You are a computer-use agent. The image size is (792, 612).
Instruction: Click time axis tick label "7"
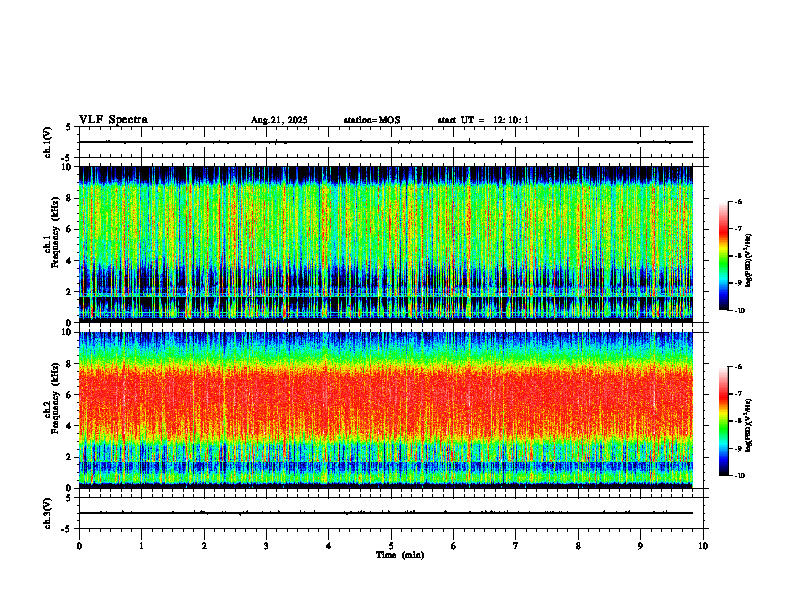(x=516, y=546)
